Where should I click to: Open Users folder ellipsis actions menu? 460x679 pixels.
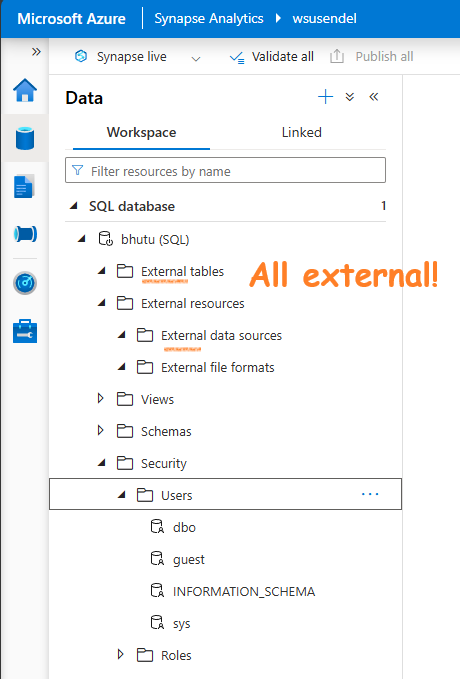370,494
